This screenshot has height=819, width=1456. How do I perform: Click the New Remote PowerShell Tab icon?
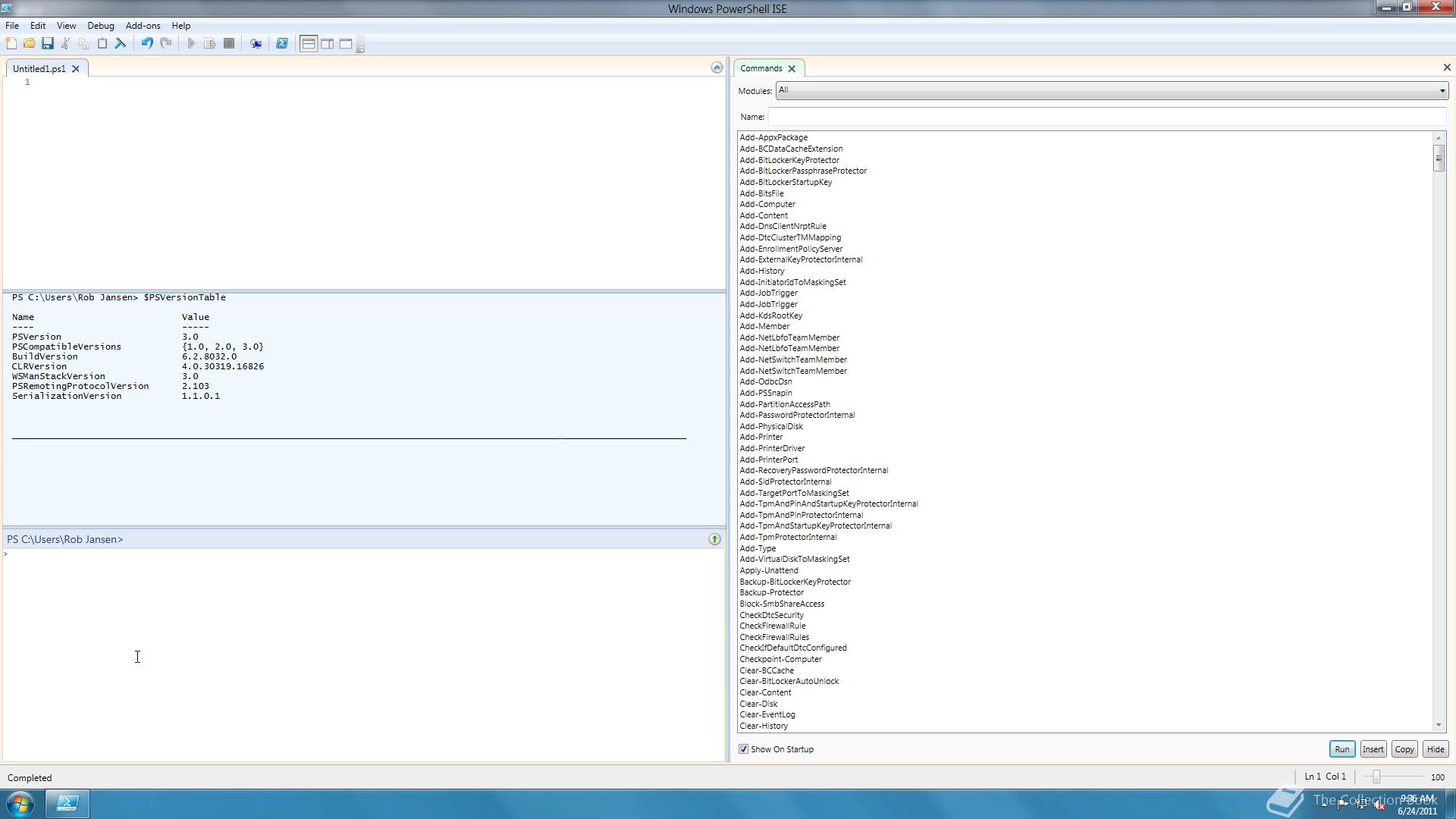coord(256,44)
